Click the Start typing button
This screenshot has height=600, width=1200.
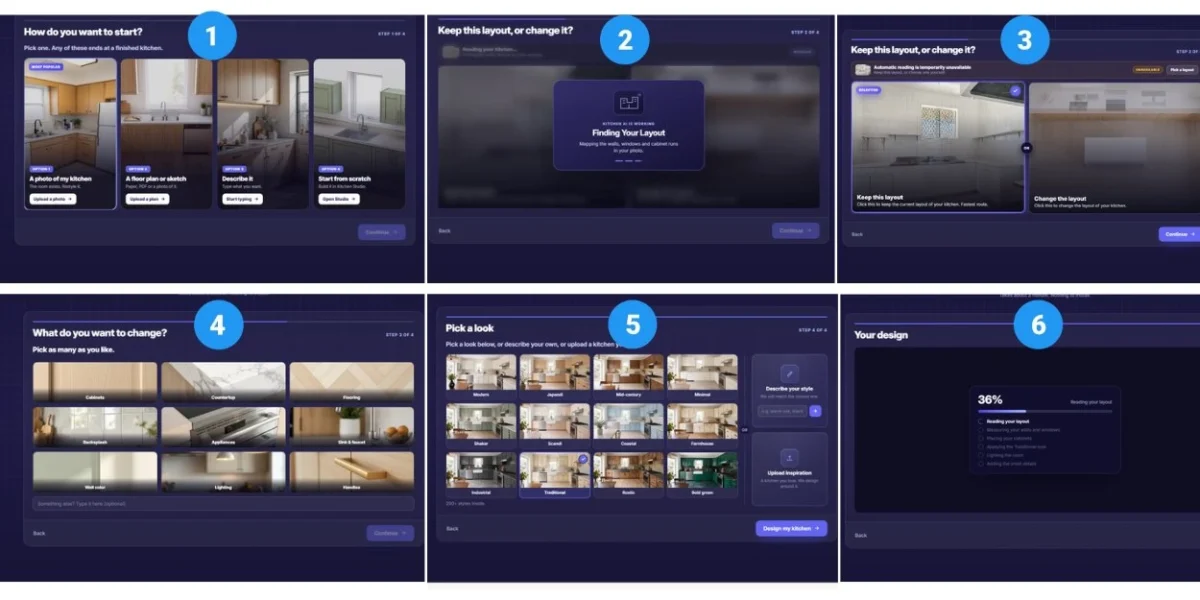pos(242,199)
